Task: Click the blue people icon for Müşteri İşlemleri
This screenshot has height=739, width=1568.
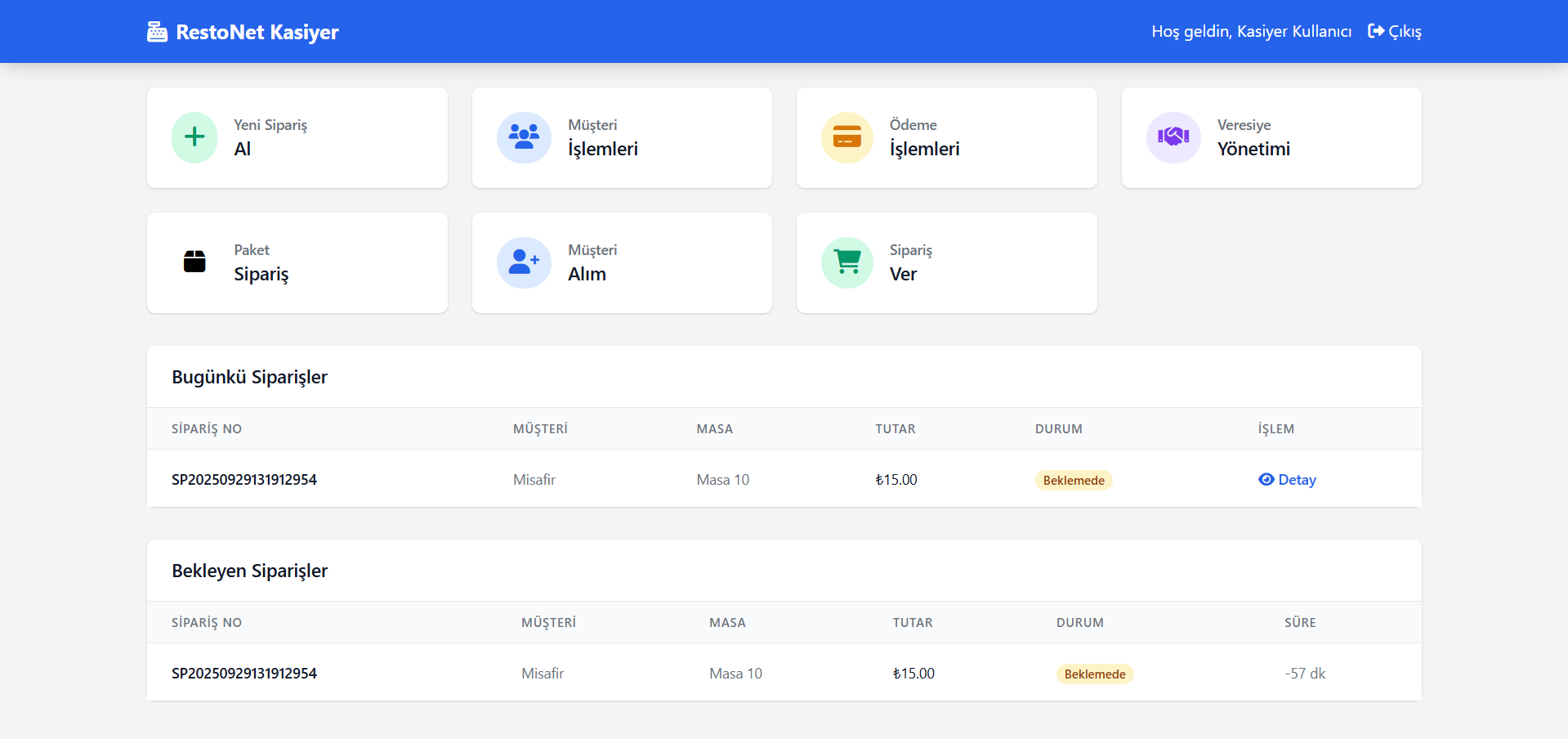Action: point(524,137)
